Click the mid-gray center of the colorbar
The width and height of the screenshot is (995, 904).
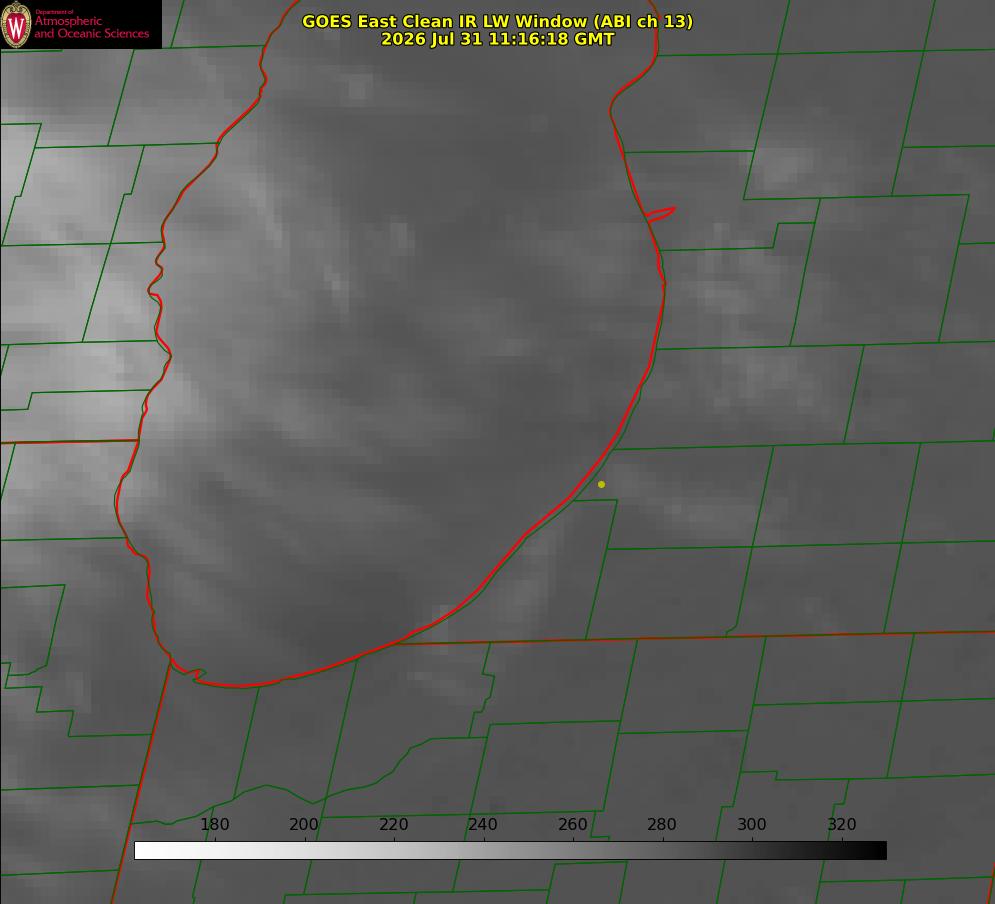click(x=510, y=851)
